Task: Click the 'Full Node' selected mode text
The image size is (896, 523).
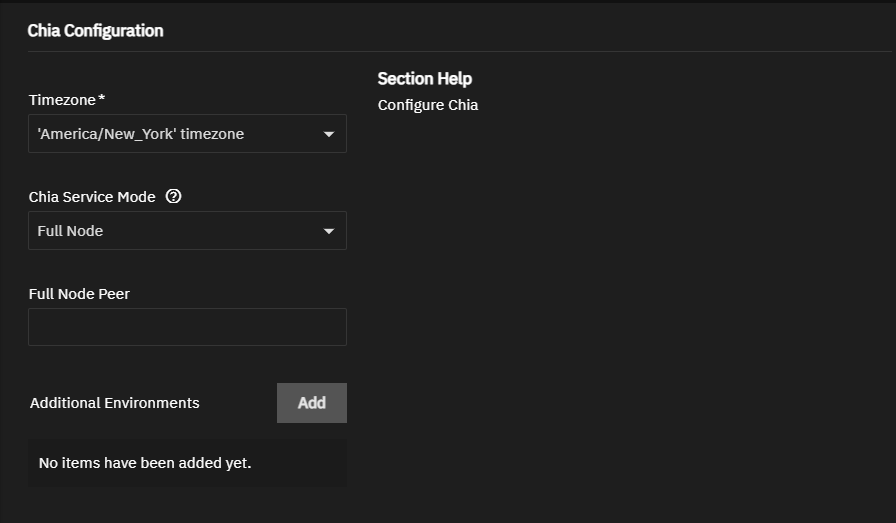Action: pyautogui.click(x=71, y=231)
